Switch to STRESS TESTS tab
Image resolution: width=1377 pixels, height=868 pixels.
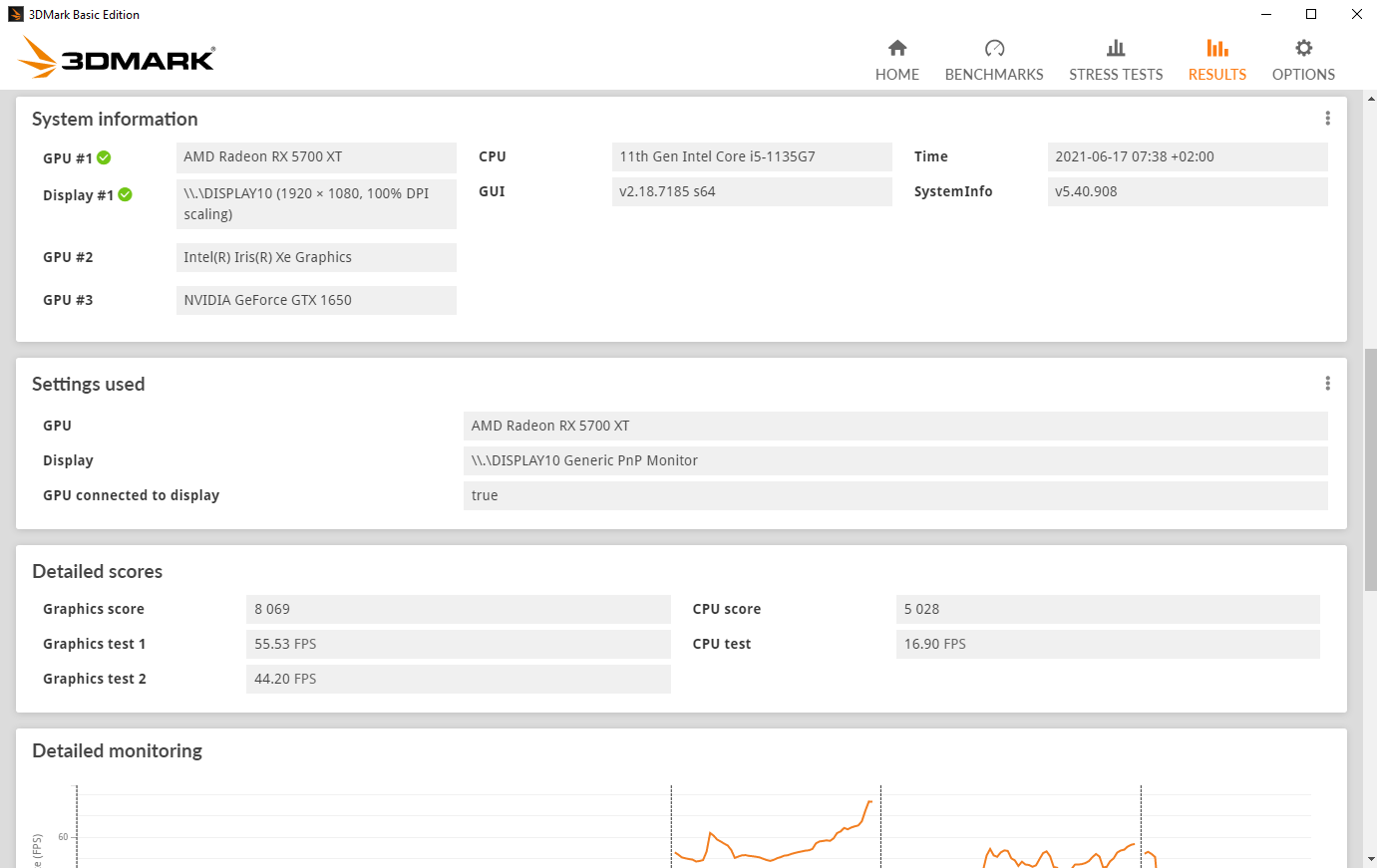pyautogui.click(x=1116, y=61)
